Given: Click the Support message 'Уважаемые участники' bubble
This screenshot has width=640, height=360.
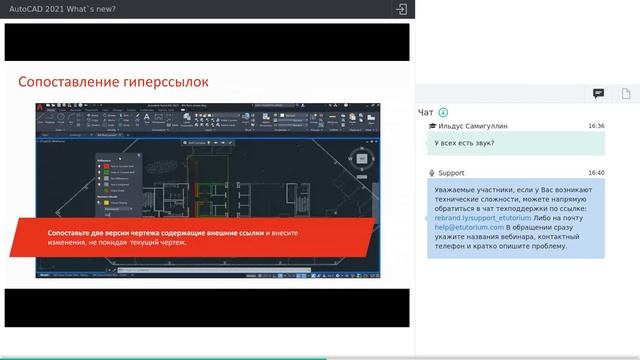Looking at the screenshot, I should pos(516,218).
